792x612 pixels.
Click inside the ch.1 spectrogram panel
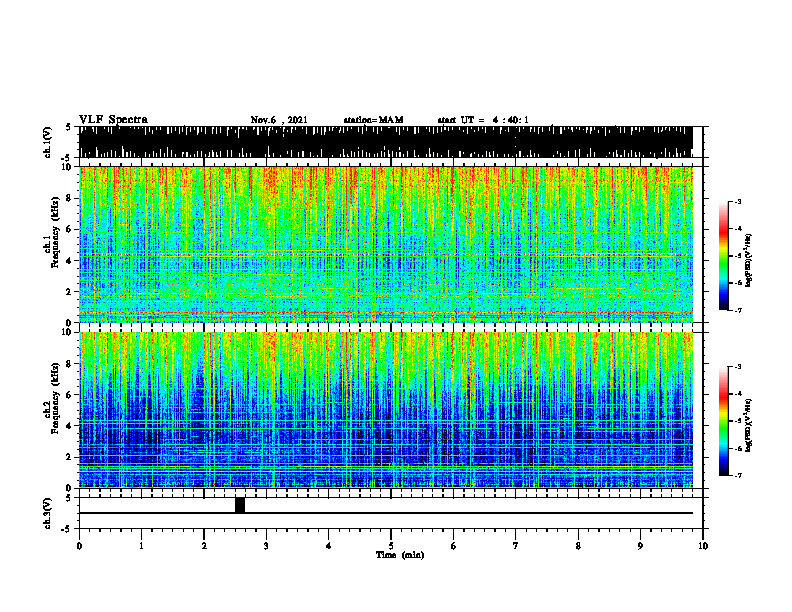pyautogui.click(x=385, y=244)
